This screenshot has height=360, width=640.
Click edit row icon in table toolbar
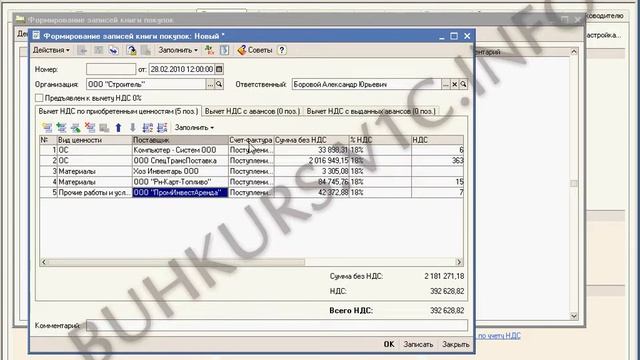(76, 128)
